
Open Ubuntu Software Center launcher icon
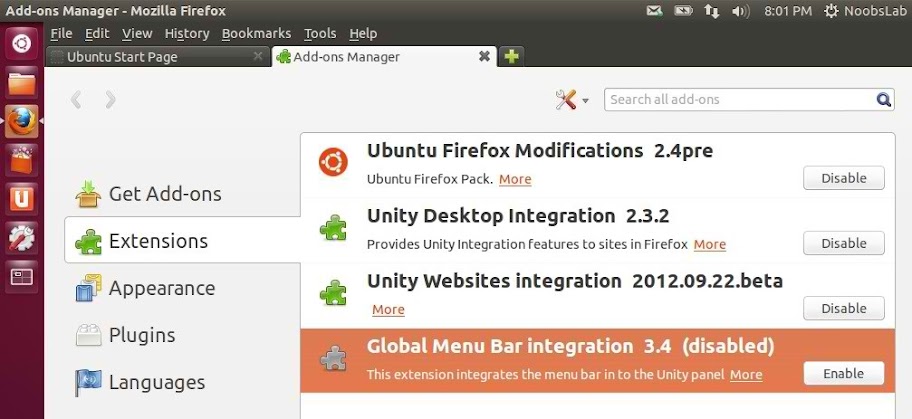(22, 161)
